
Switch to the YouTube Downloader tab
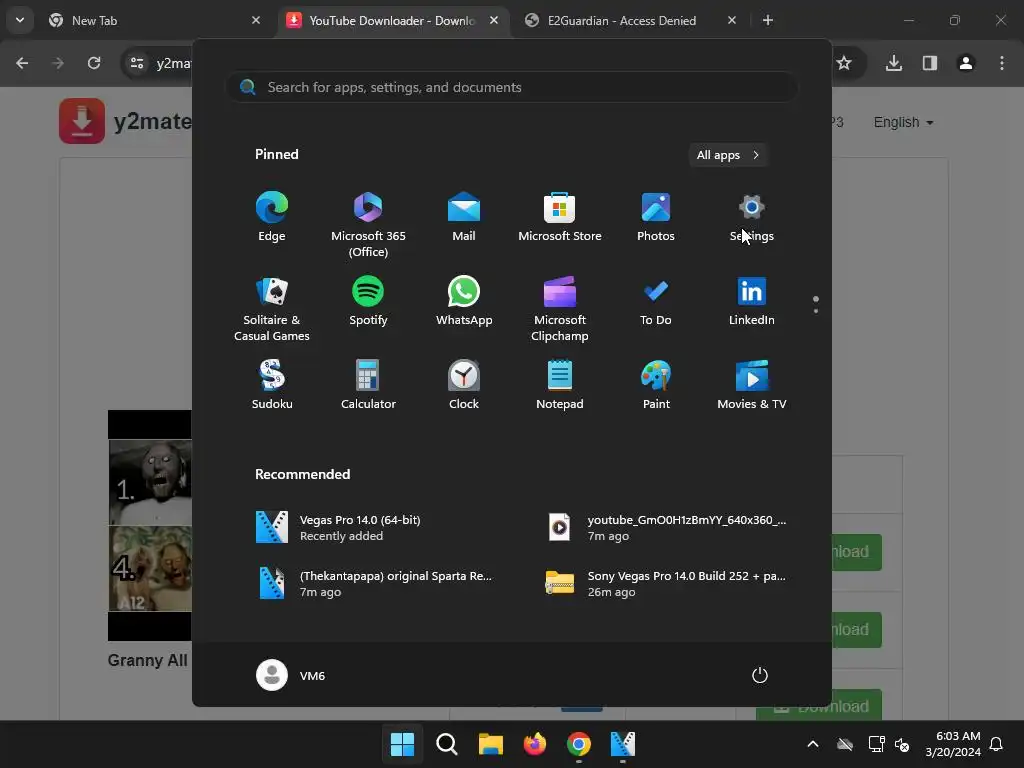point(392,20)
